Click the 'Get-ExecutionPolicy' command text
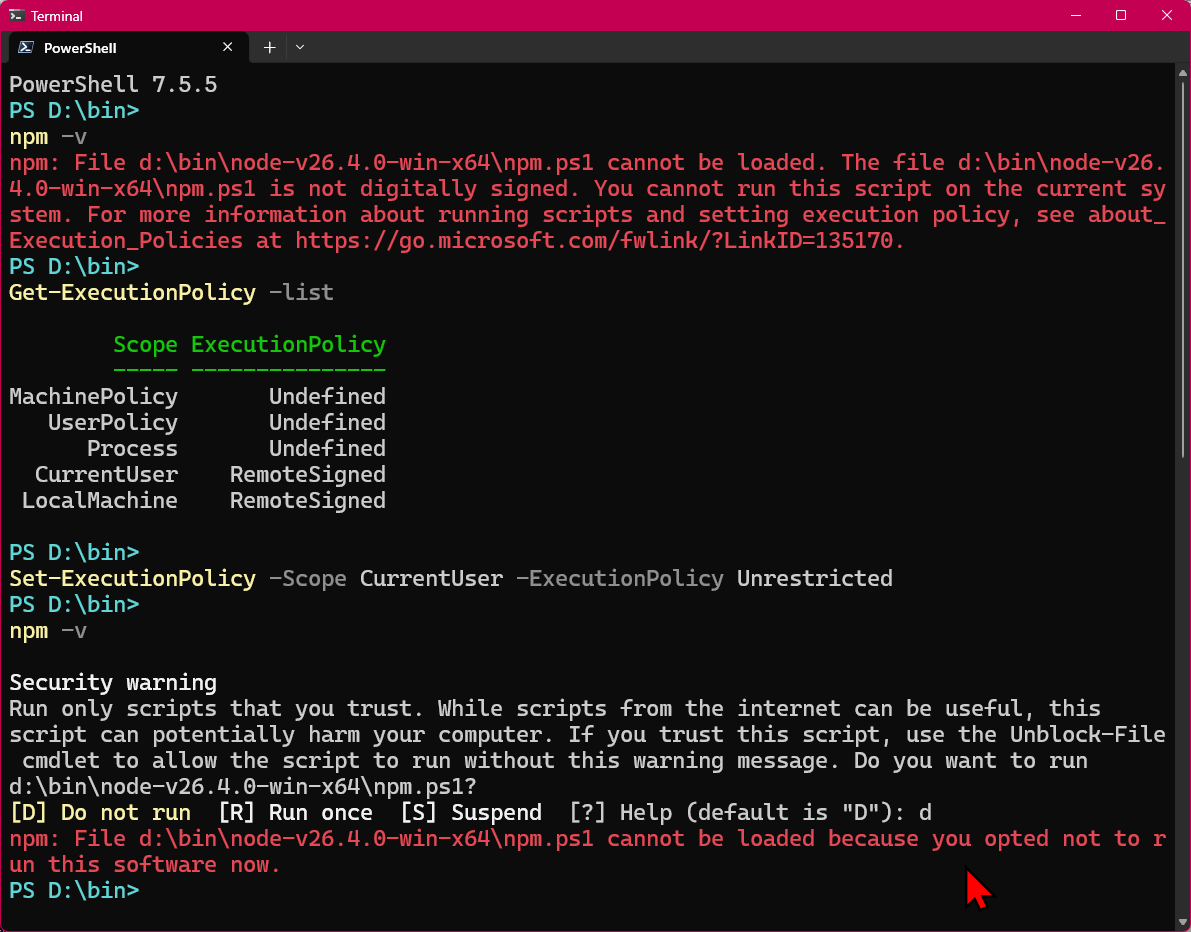Screen dimensions: 1191x932 (x=132, y=292)
